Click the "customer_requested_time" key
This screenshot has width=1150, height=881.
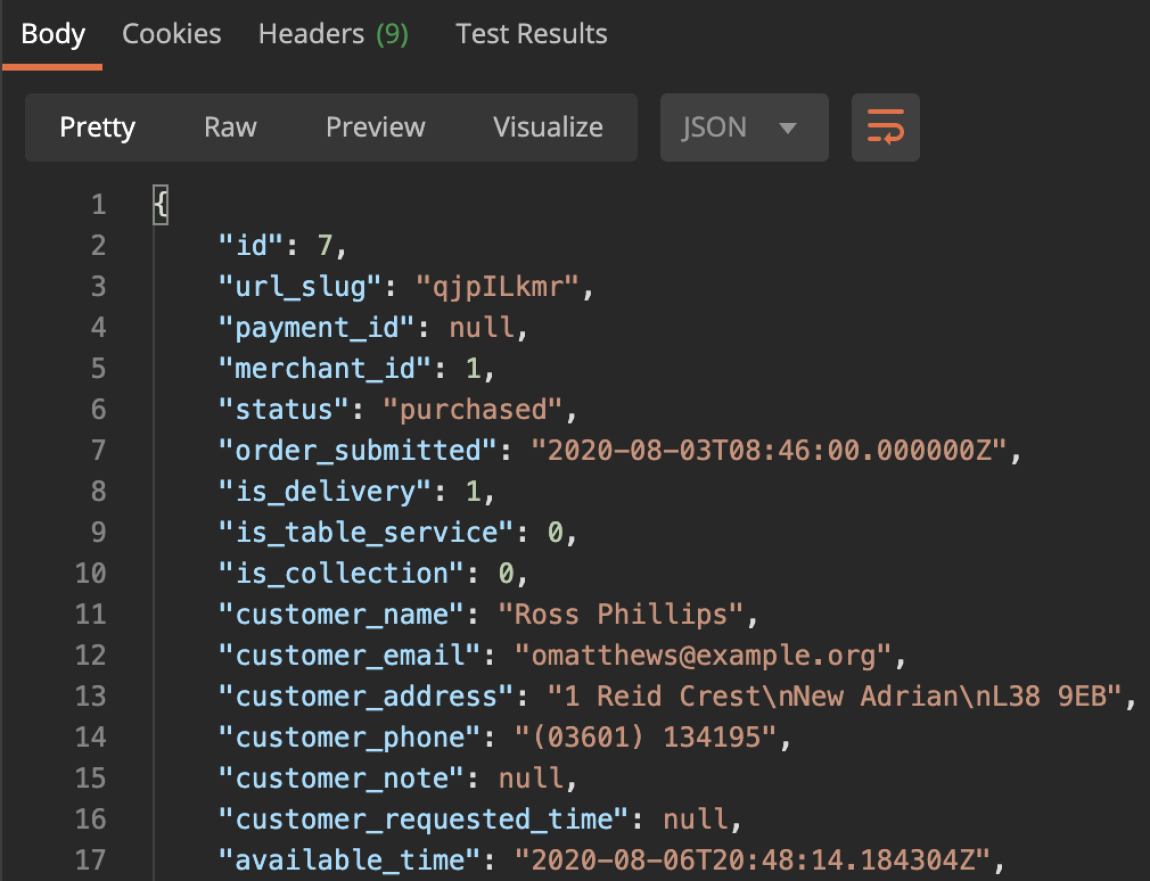tap(423, 819)
